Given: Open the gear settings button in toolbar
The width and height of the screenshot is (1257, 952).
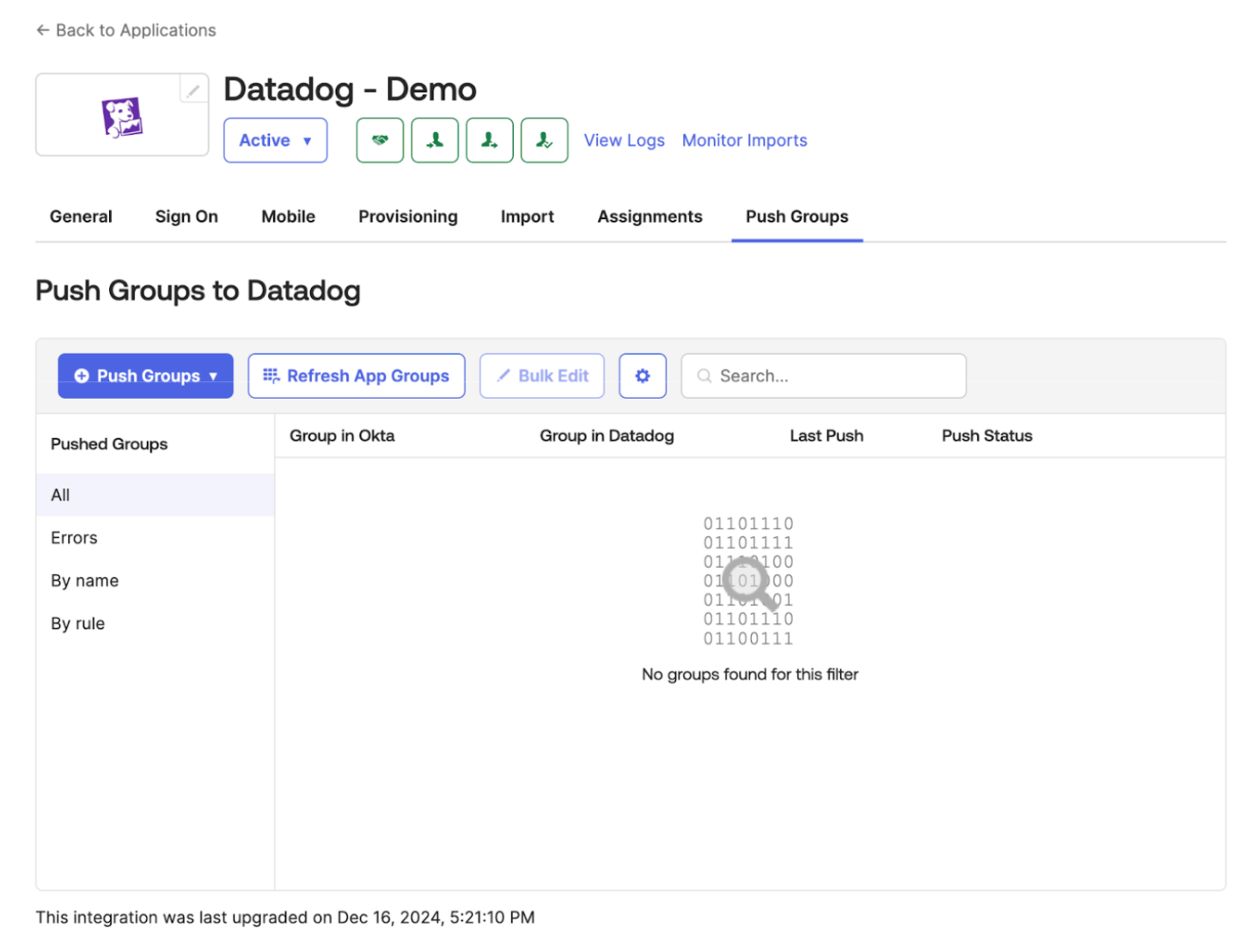Looking at the screenshot, I should pyautogui.click(x=643, y=375).
